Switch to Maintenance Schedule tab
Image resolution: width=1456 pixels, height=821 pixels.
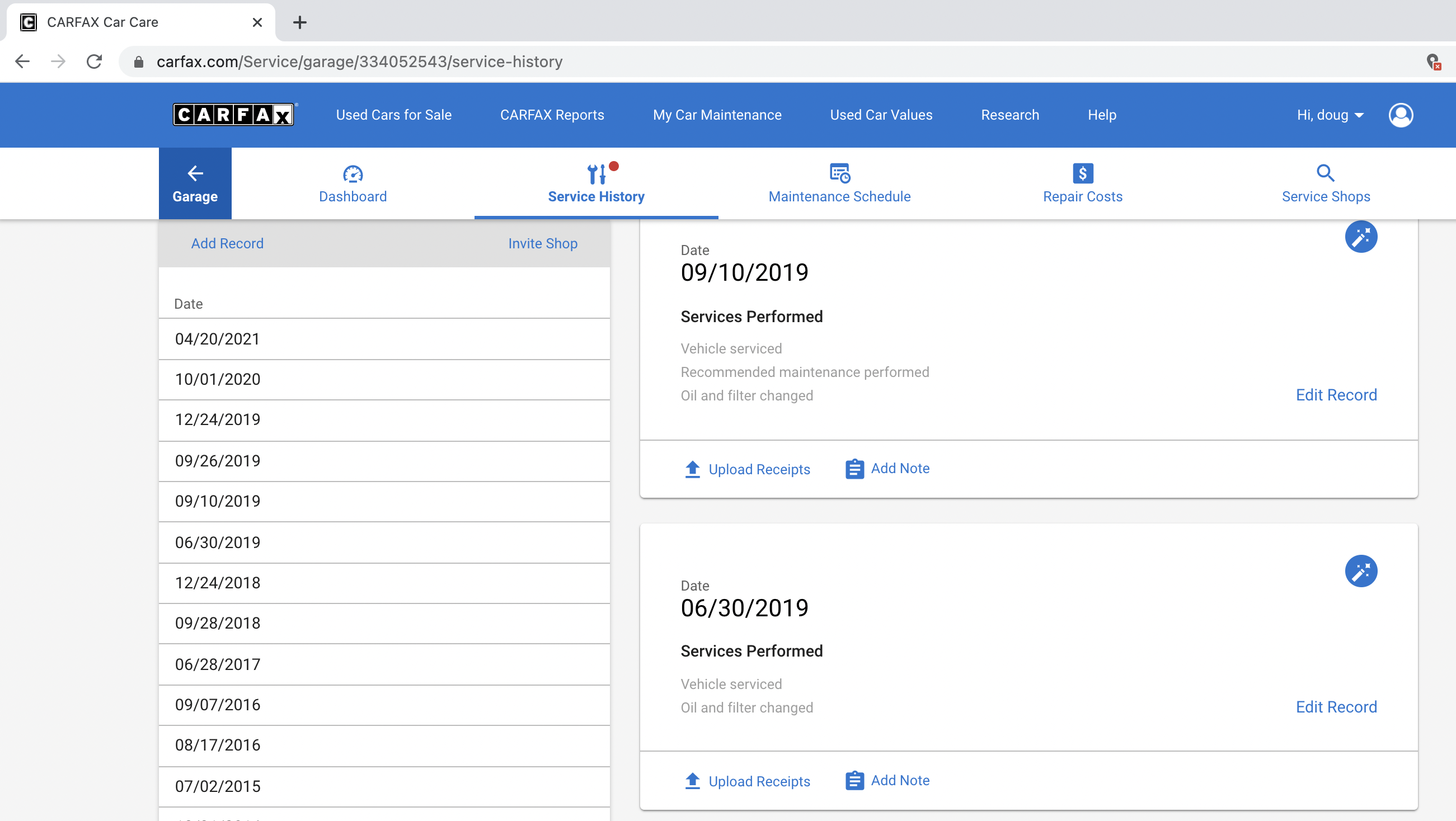pyautogui.click(x=839, y=183)
